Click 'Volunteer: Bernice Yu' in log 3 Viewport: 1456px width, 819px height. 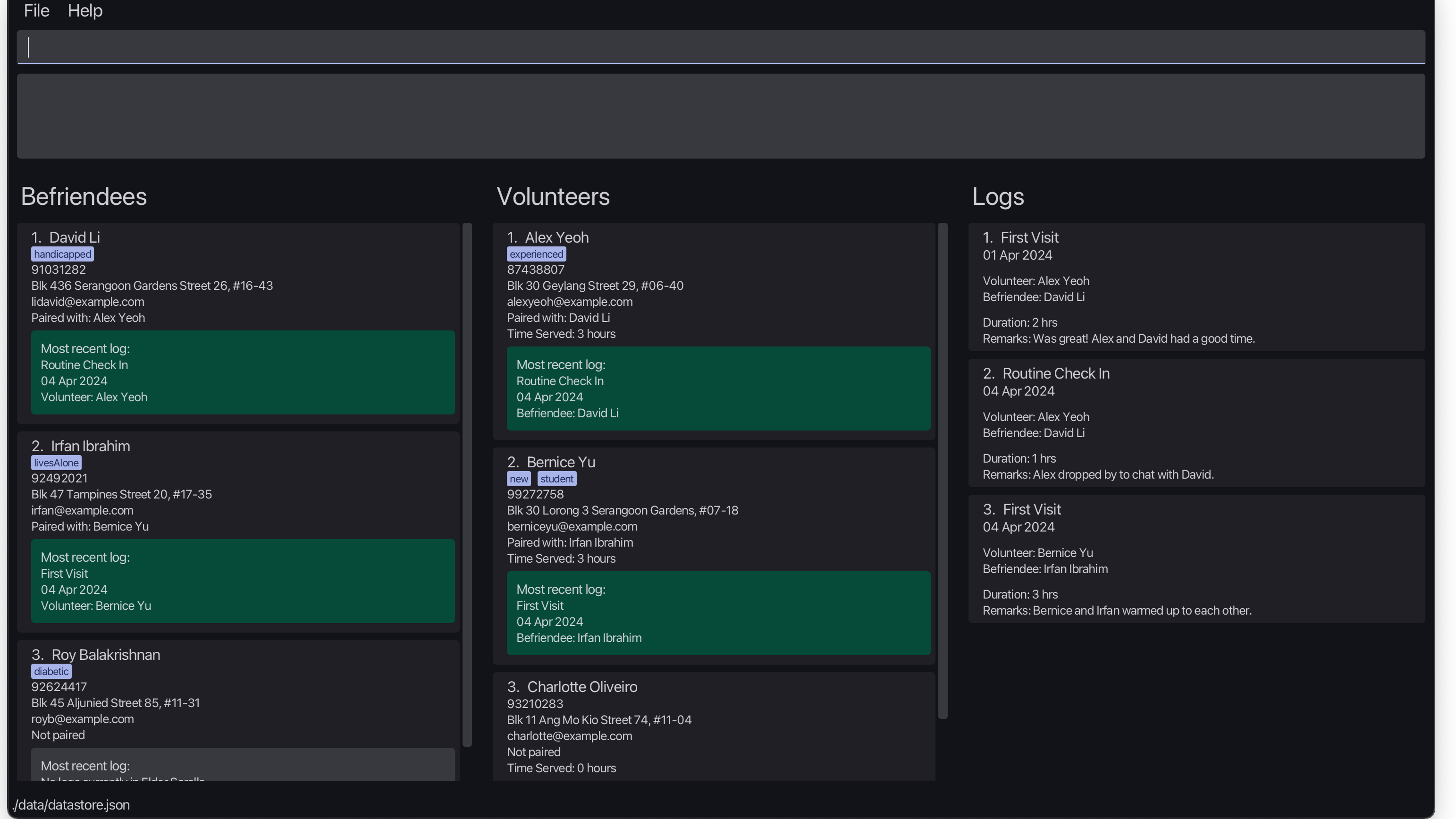[x=1038, y=553]
